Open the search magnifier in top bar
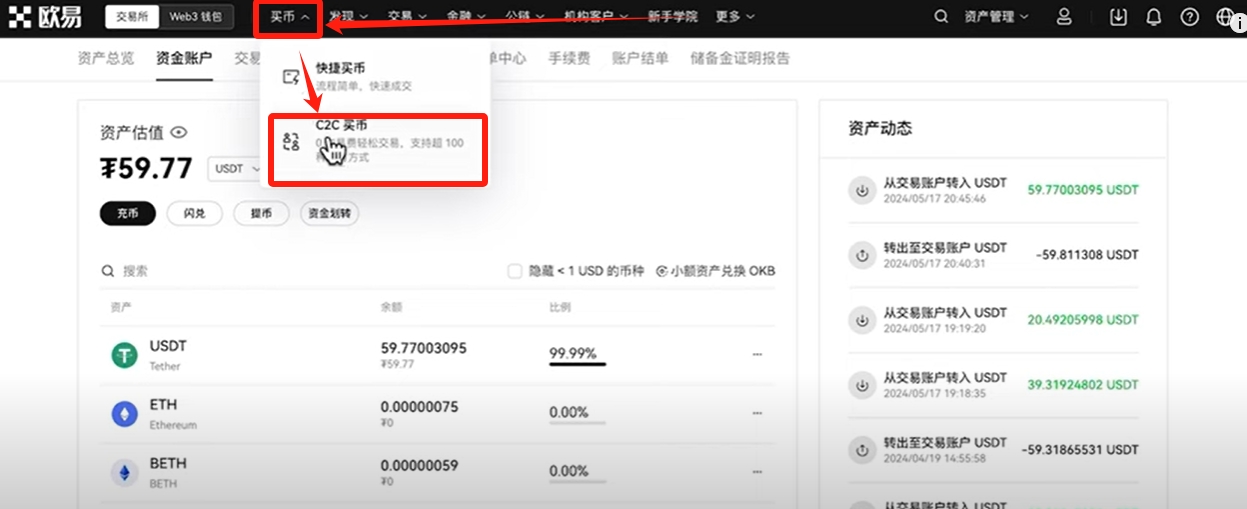 click(x=940, y=17)
